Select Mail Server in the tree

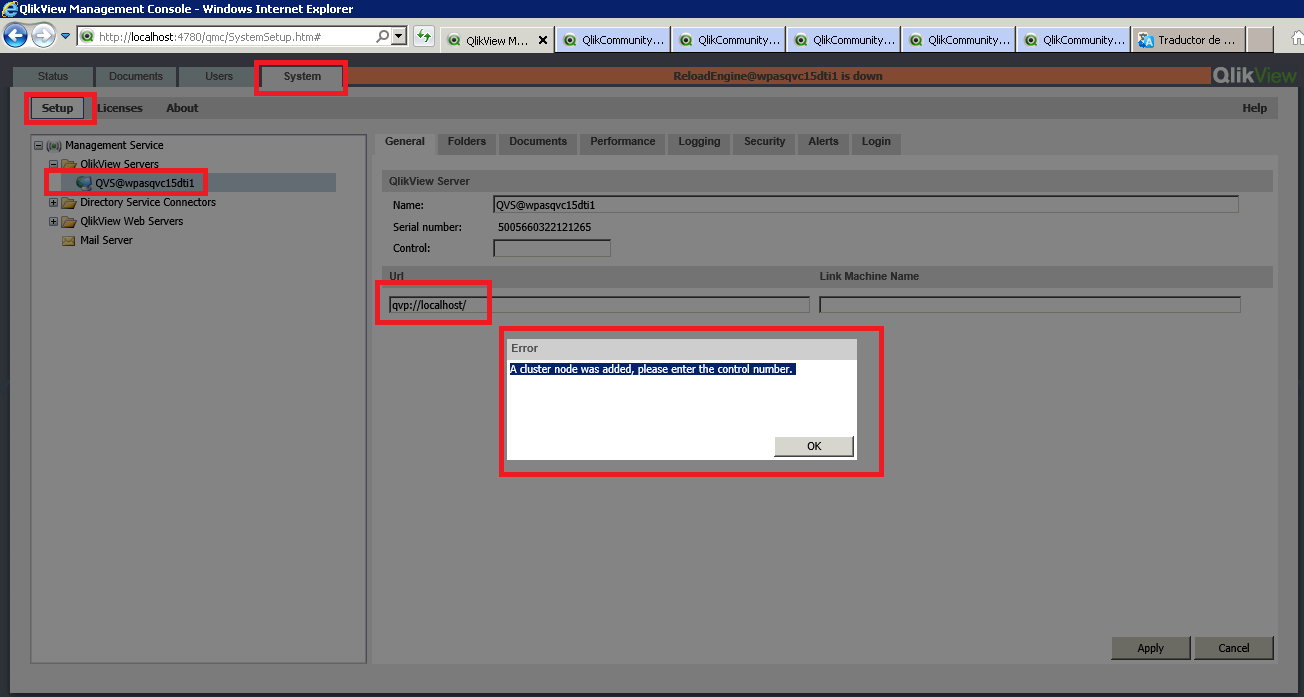tap(106, 240)
